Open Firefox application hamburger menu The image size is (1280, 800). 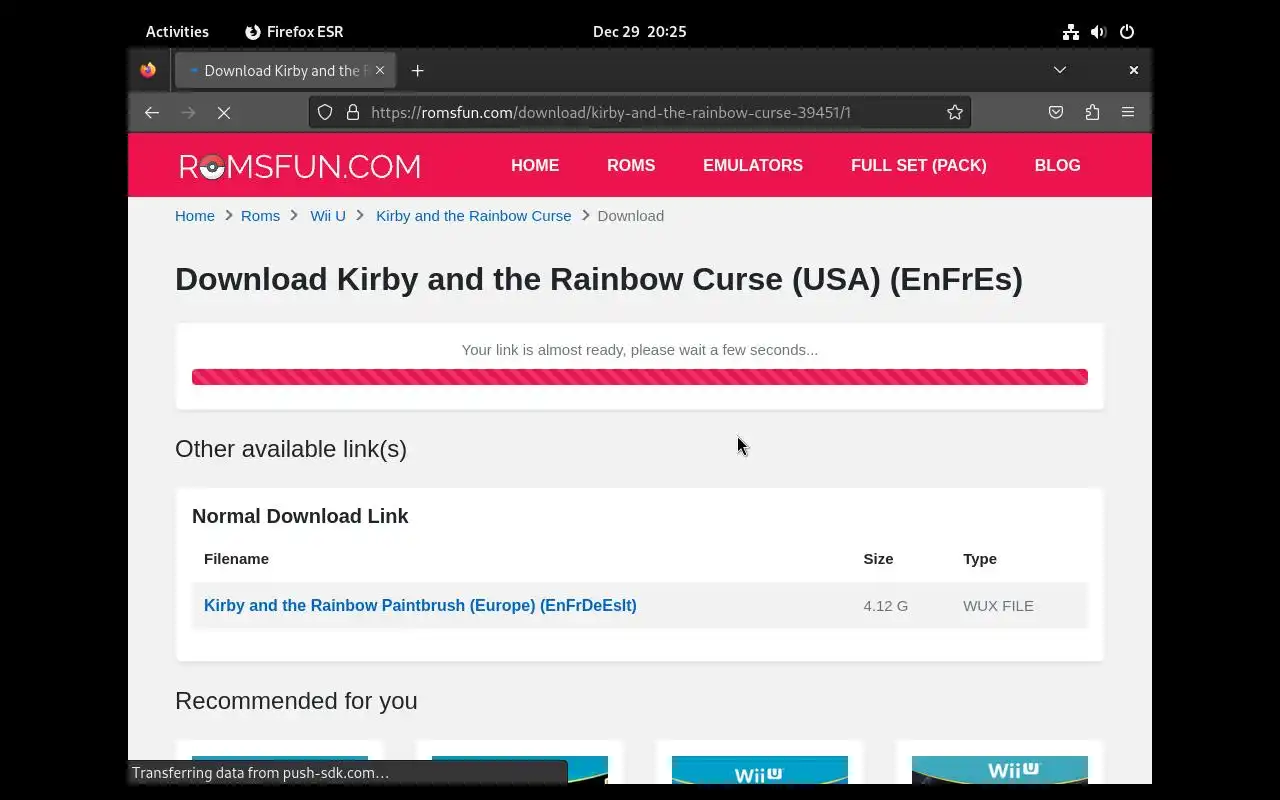point(1128,112)
